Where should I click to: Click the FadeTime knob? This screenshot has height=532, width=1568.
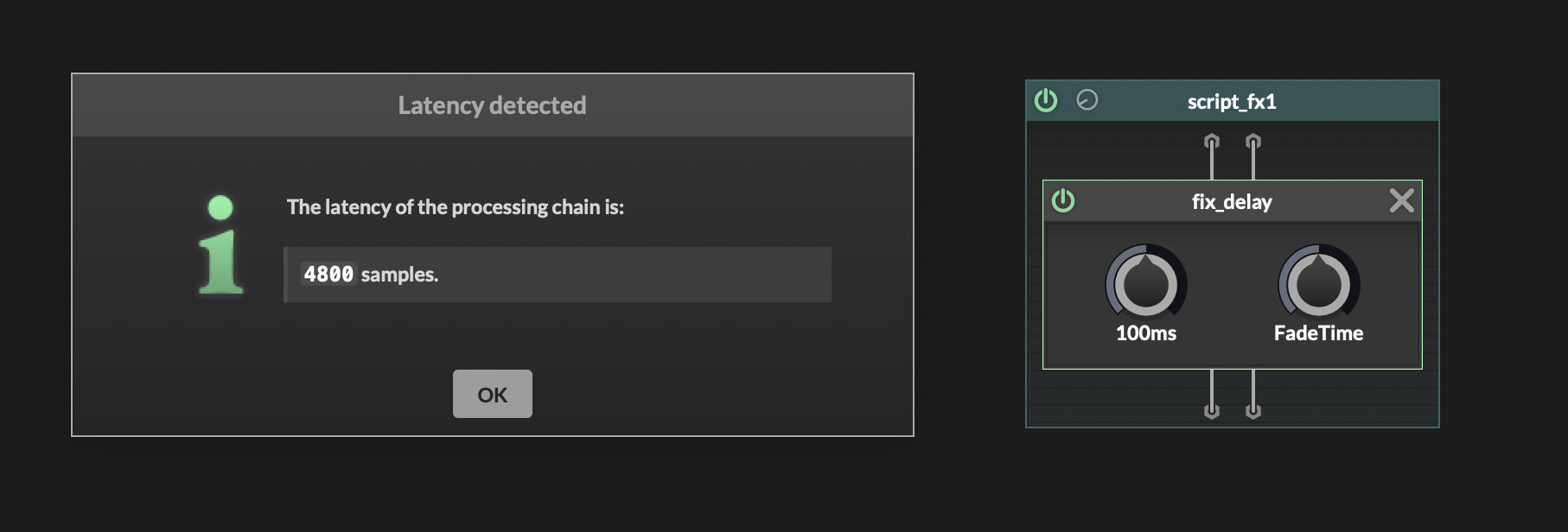(x=1318, y=283)
